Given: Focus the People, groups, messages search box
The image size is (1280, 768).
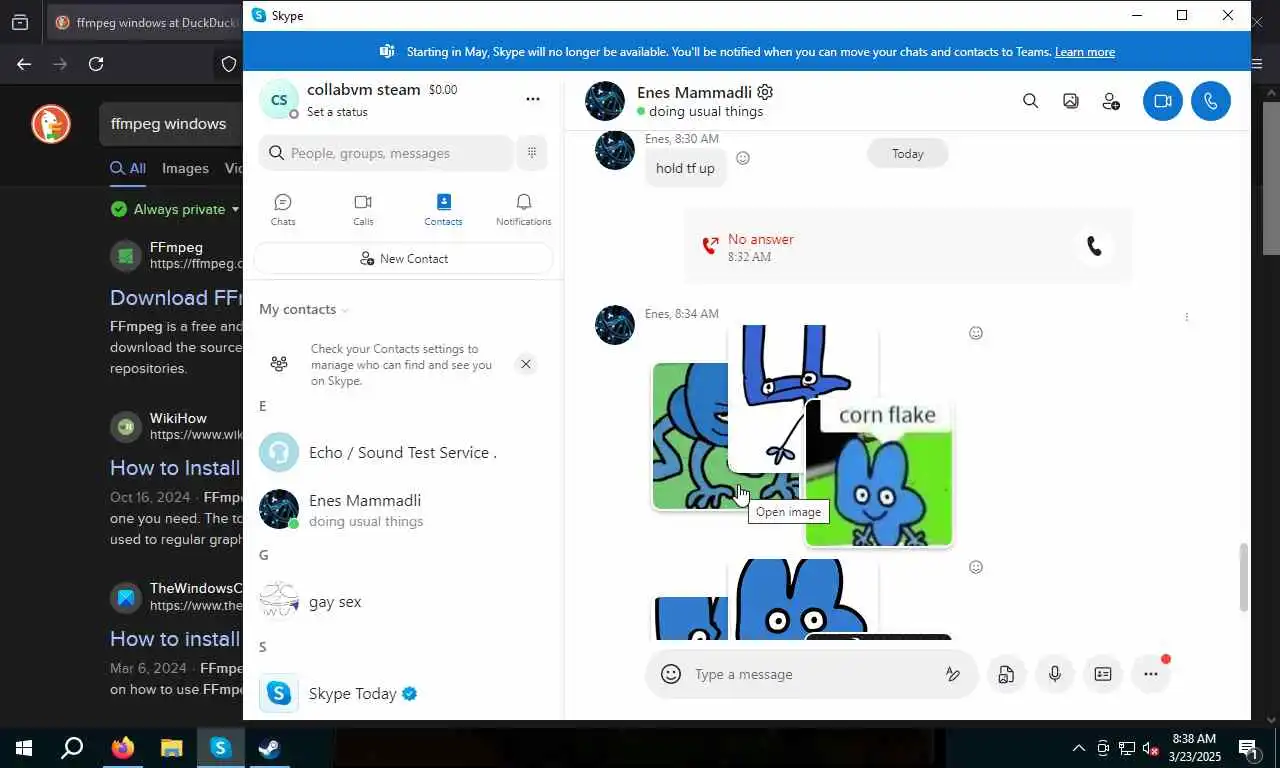Looking at the screenshot, I should click(x=386, y=153).
